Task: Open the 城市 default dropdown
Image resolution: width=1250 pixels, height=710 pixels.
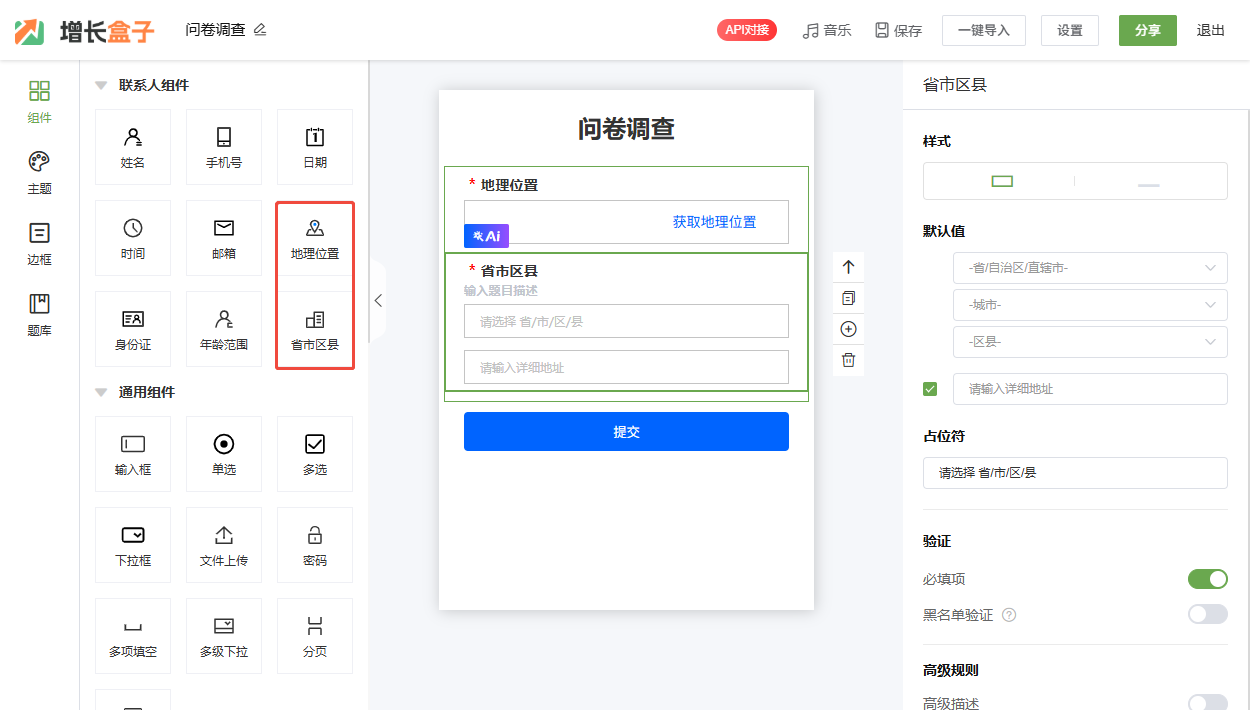Action: pyautogui.click(x=1090, y=305)
